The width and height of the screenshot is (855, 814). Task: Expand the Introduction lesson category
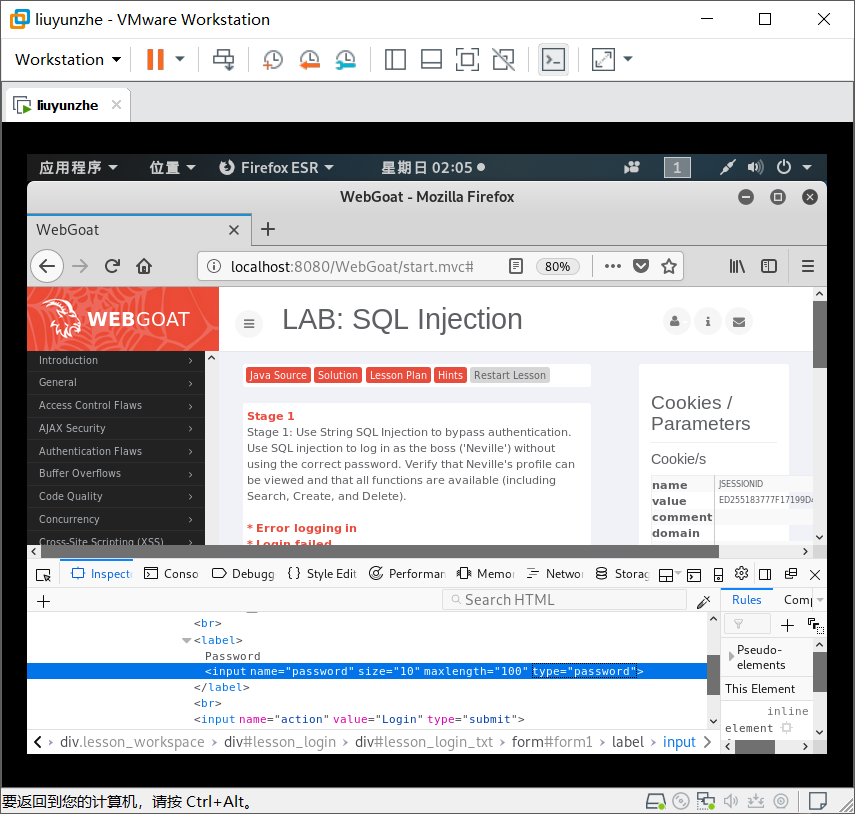116,360
